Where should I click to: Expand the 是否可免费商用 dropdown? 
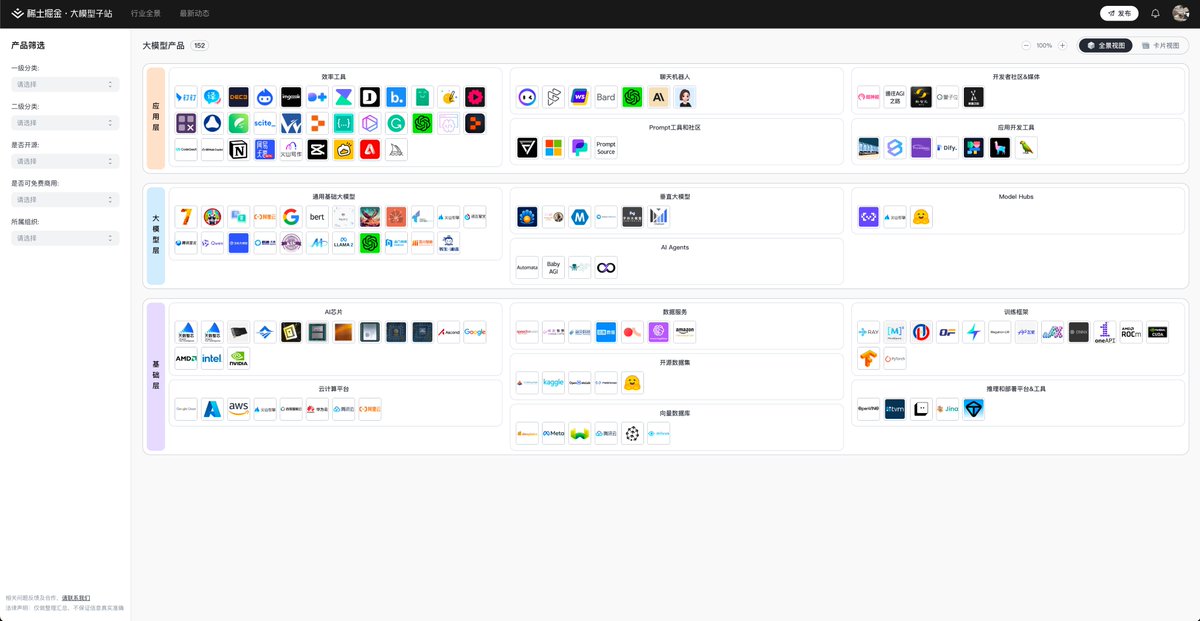coord(65,200)
